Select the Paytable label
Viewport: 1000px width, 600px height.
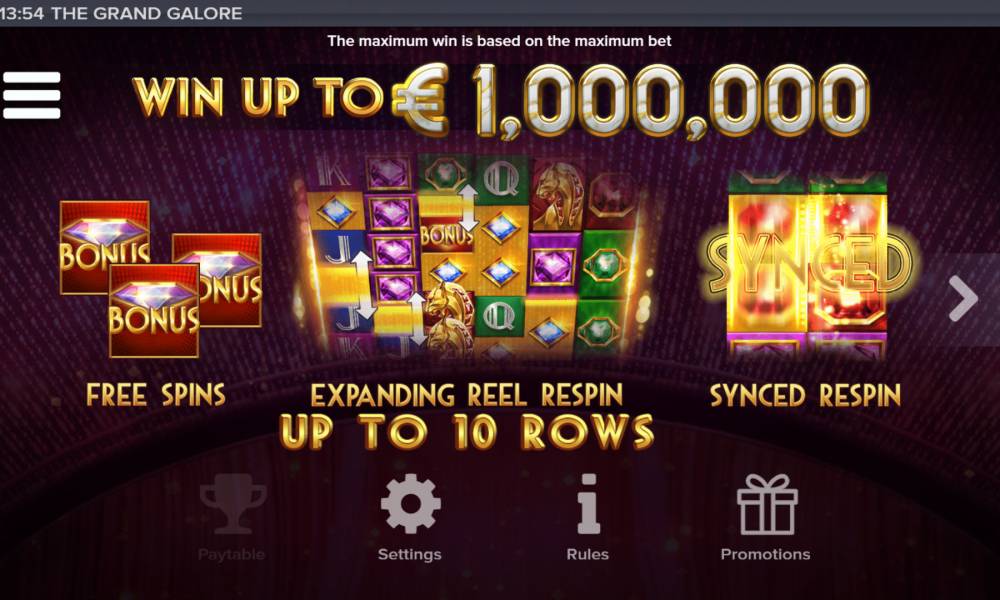(x=232, y=554)
